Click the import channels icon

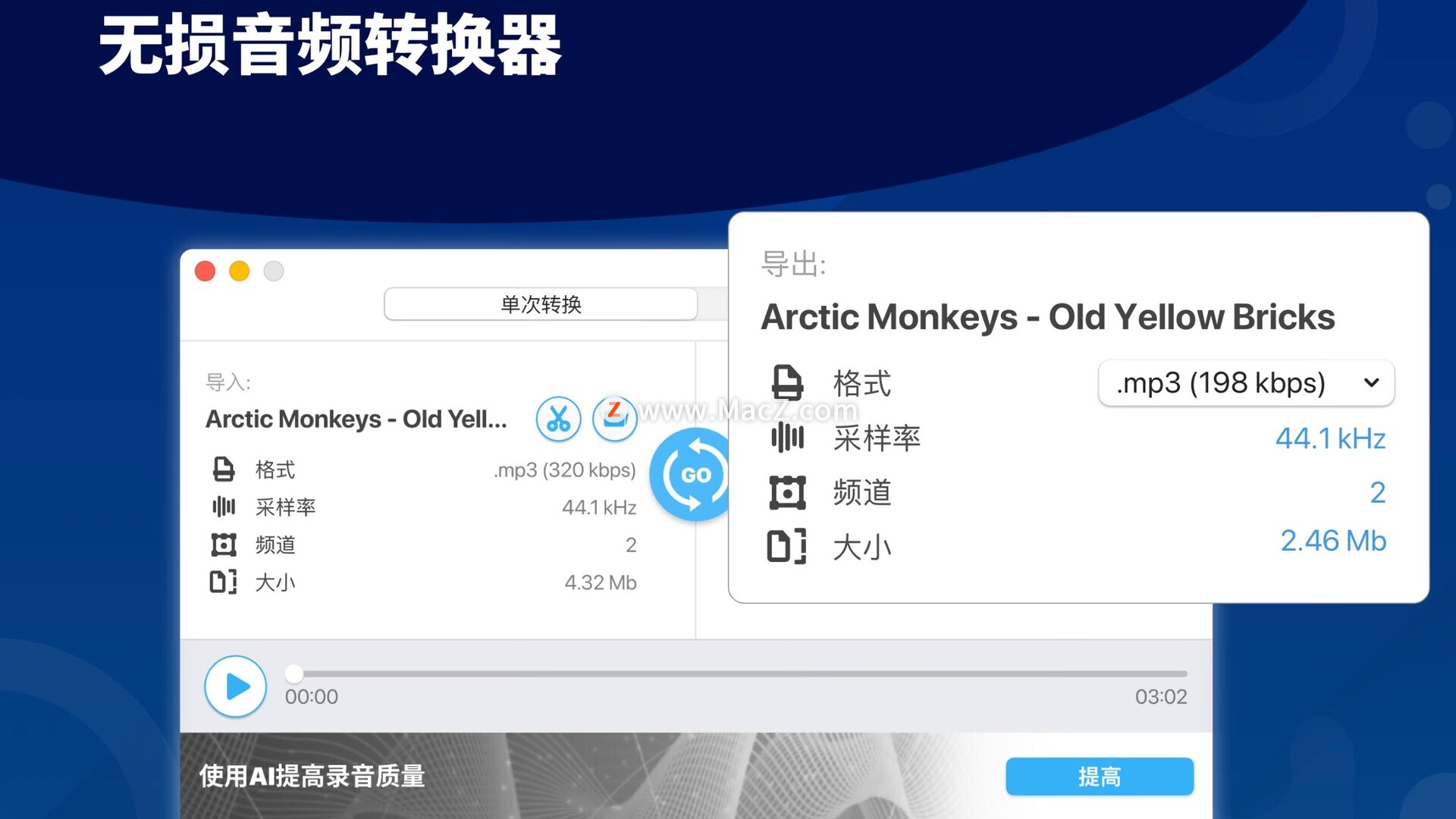pyautogui.click(x=223, y=544)
